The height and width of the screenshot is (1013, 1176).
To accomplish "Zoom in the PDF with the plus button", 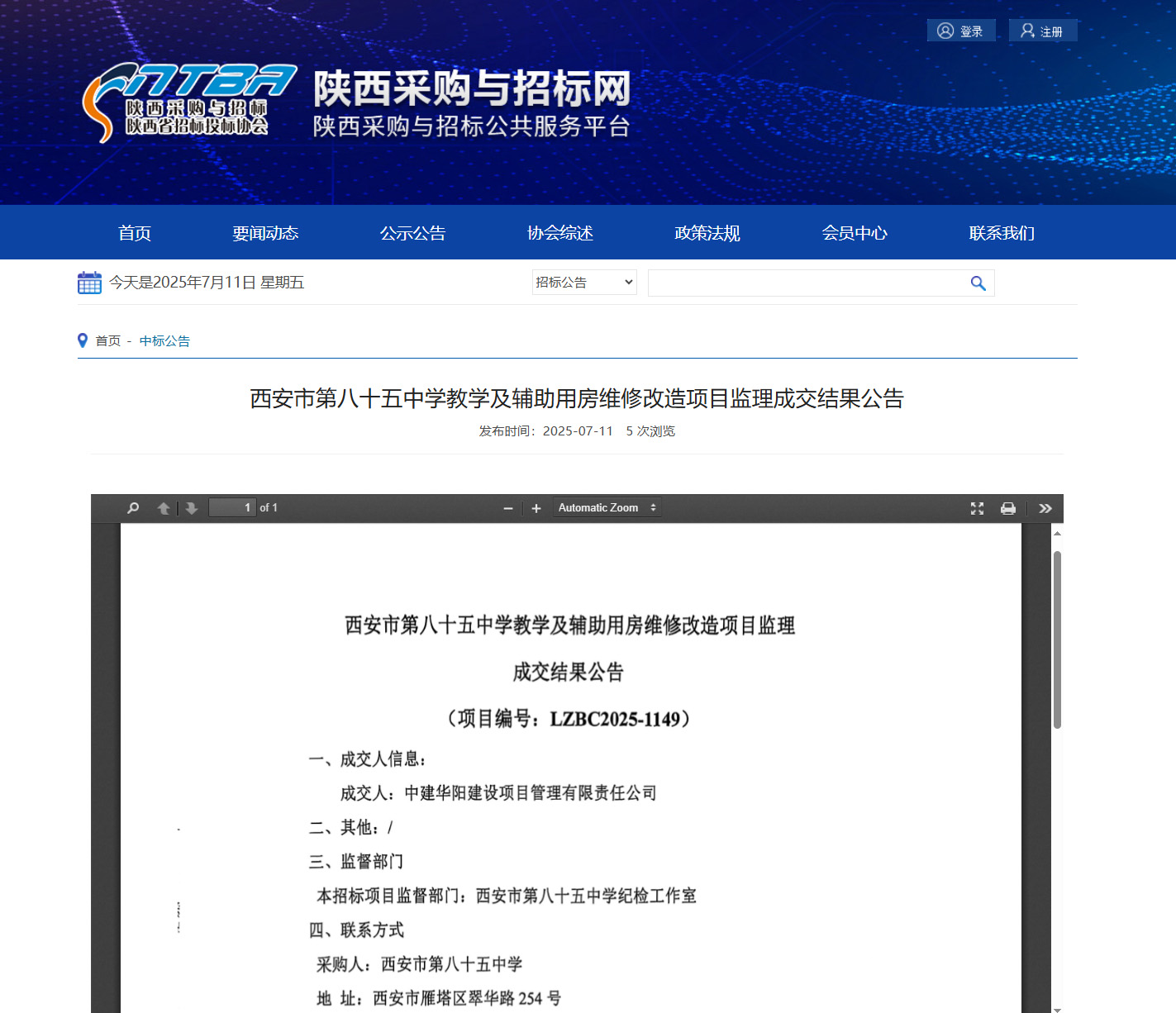I will click(x=536, y=508).
